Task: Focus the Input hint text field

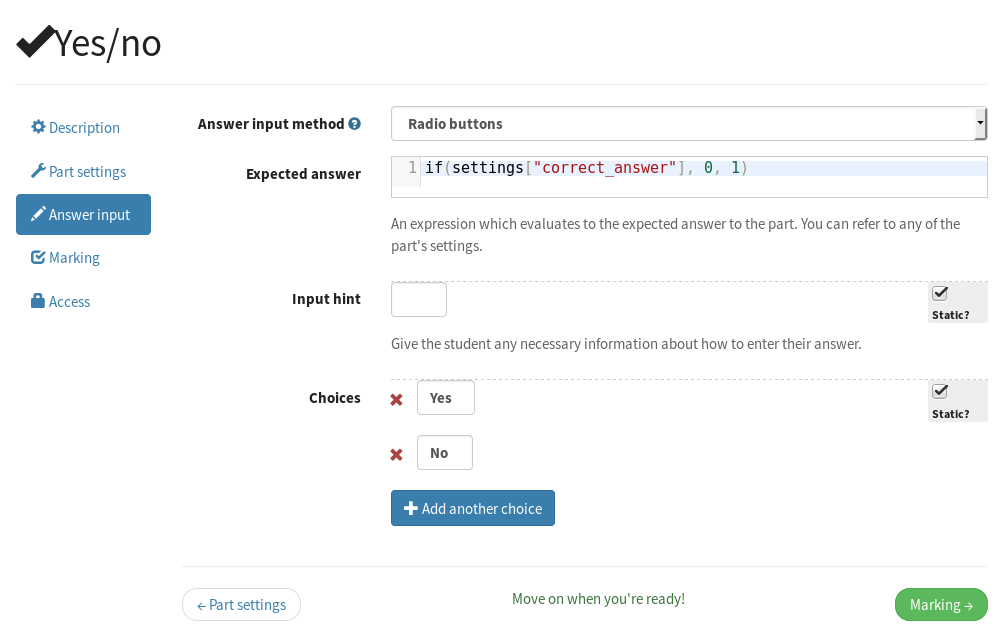Action: pyautogui.click(x=418, y=300)
